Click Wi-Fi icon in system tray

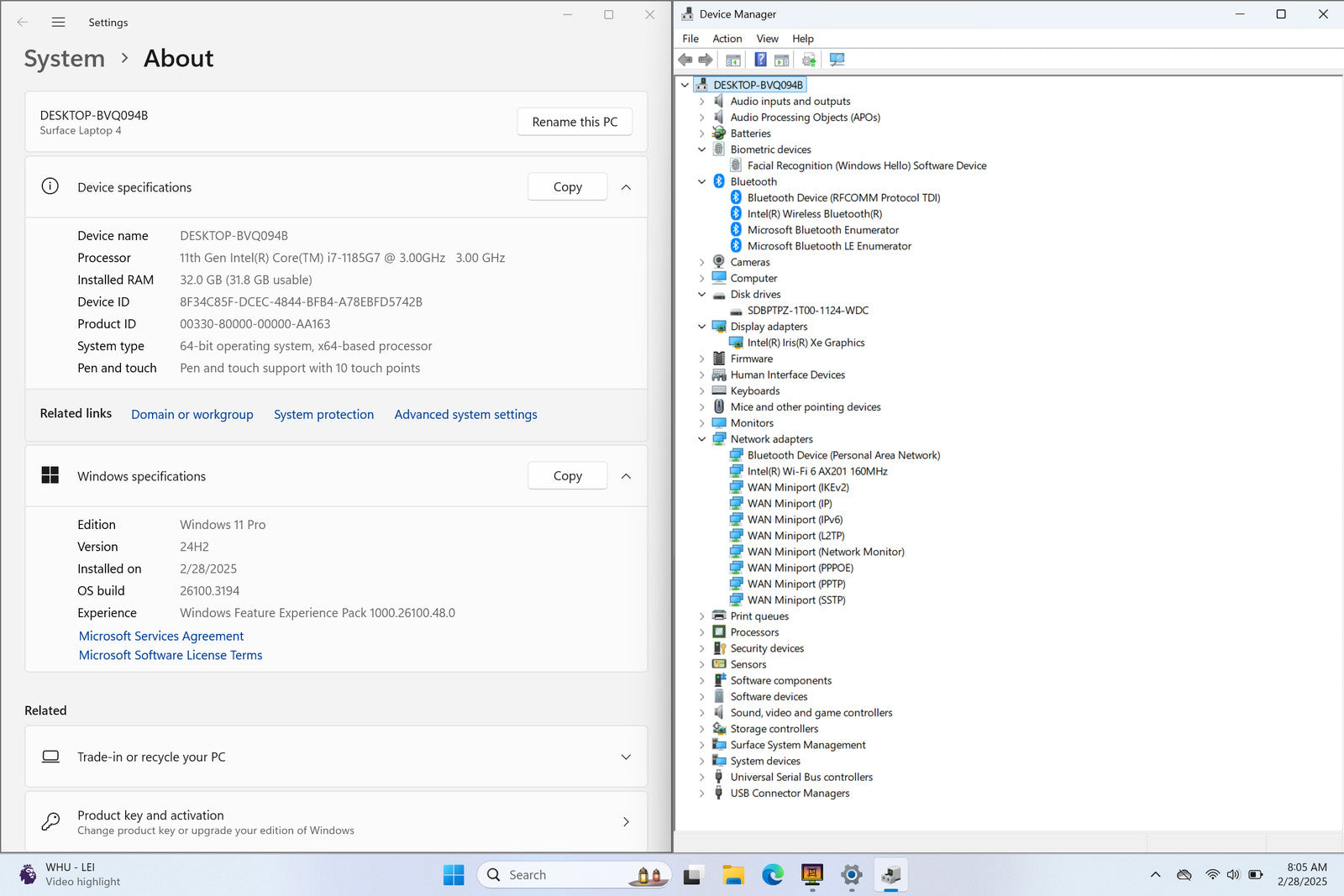[1212, 875]
